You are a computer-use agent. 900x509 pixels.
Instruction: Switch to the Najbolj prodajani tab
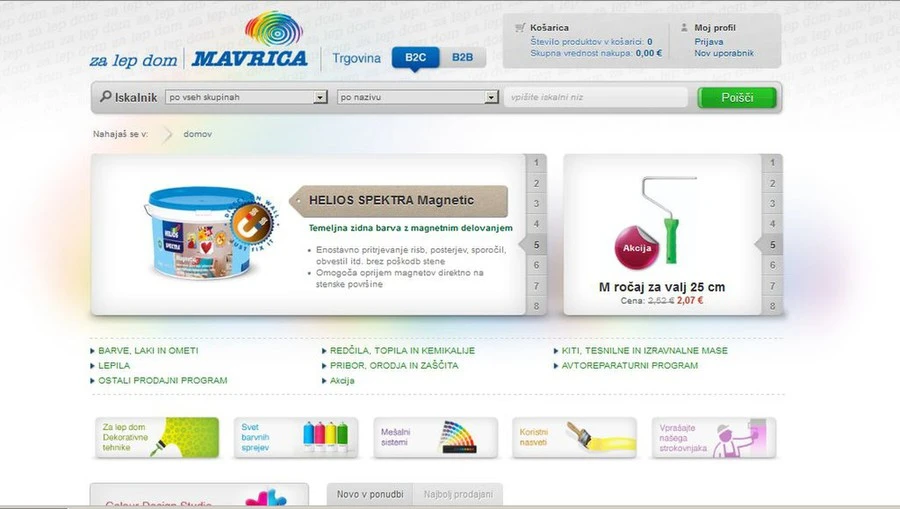point(457,495)
